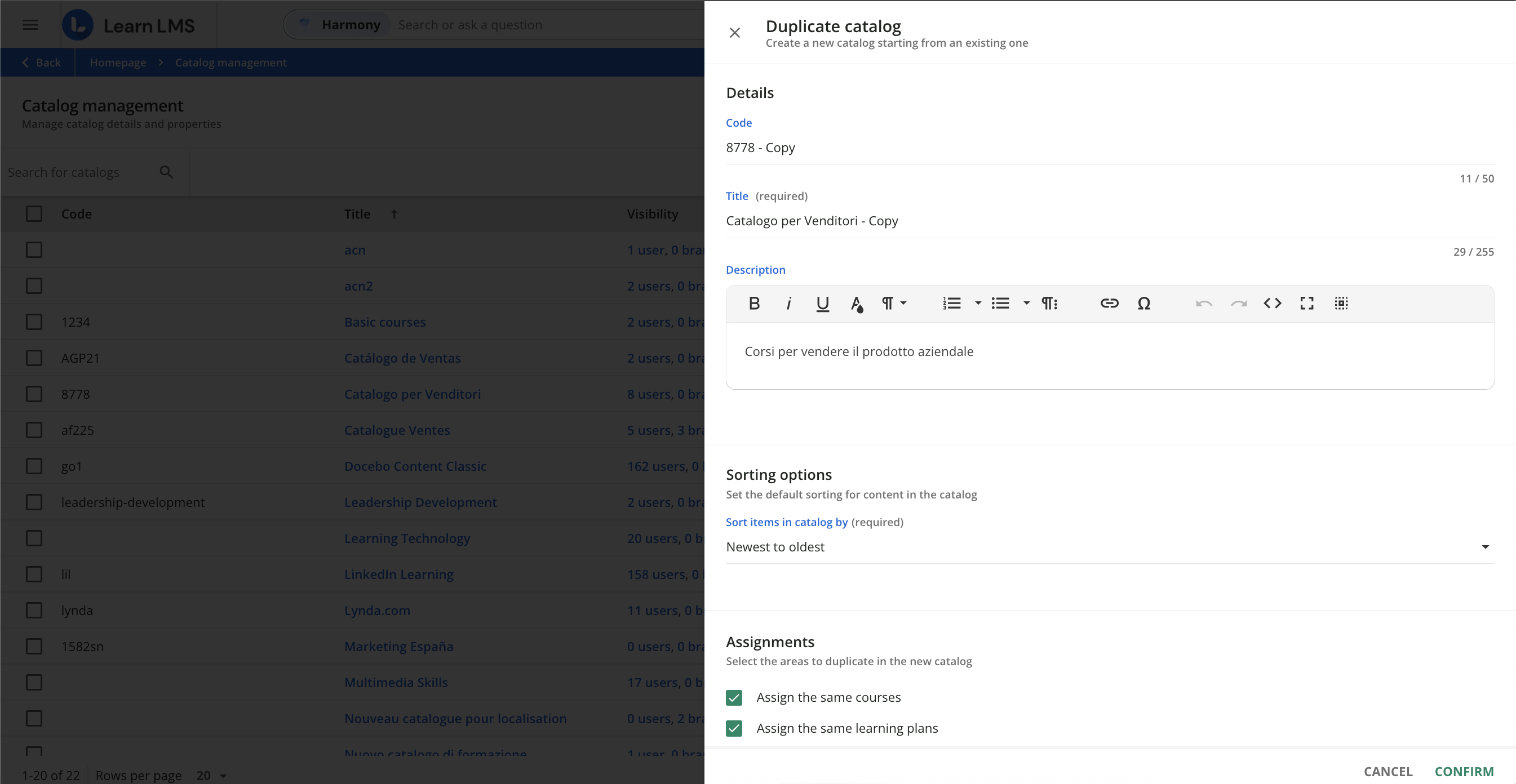
Task: Check the leadership-development row checkbox
Action: 34,502
